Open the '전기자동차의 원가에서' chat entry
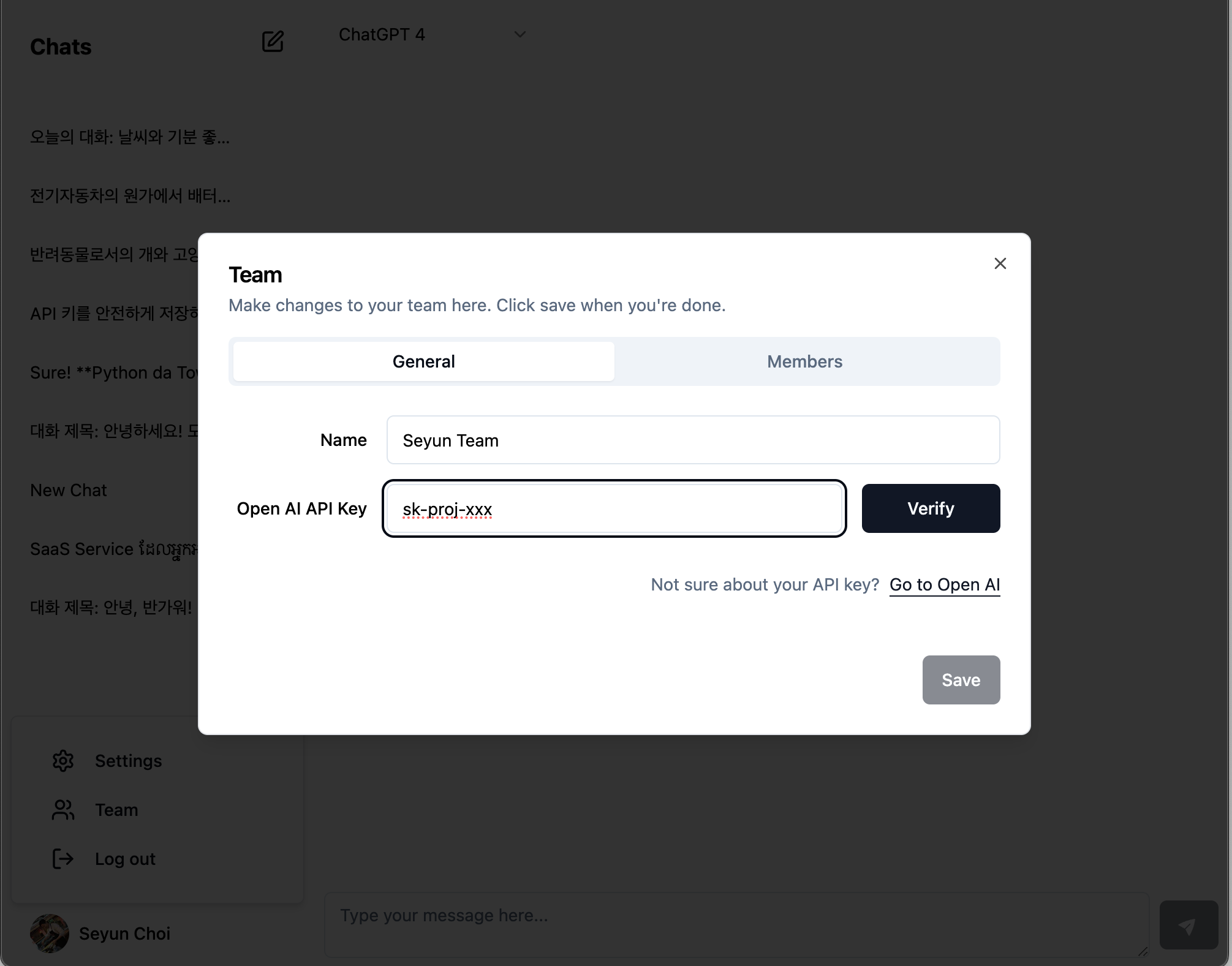This screenshot has height=966, width=1232. [130, 196]
